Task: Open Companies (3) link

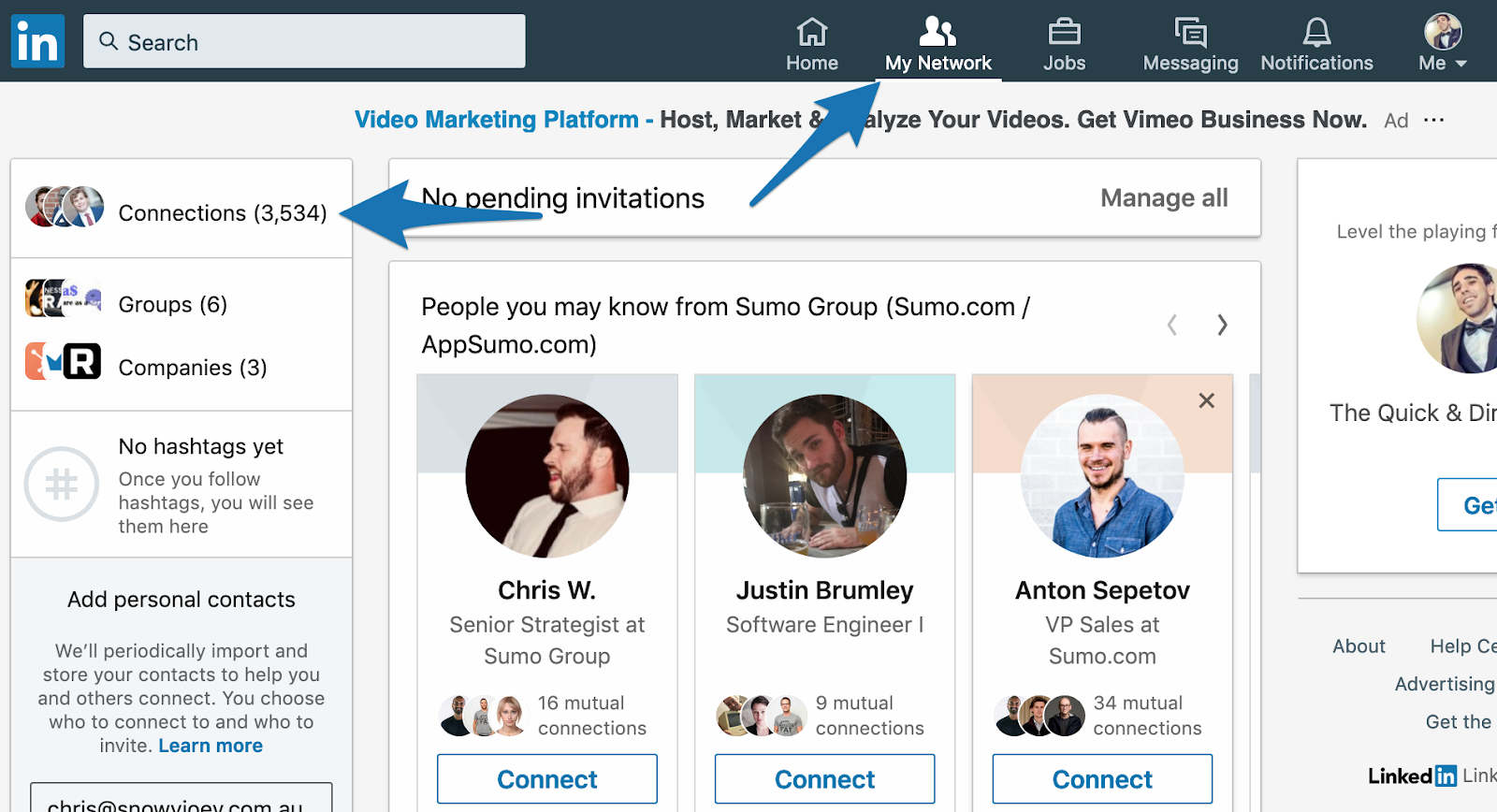Action: 193,368
